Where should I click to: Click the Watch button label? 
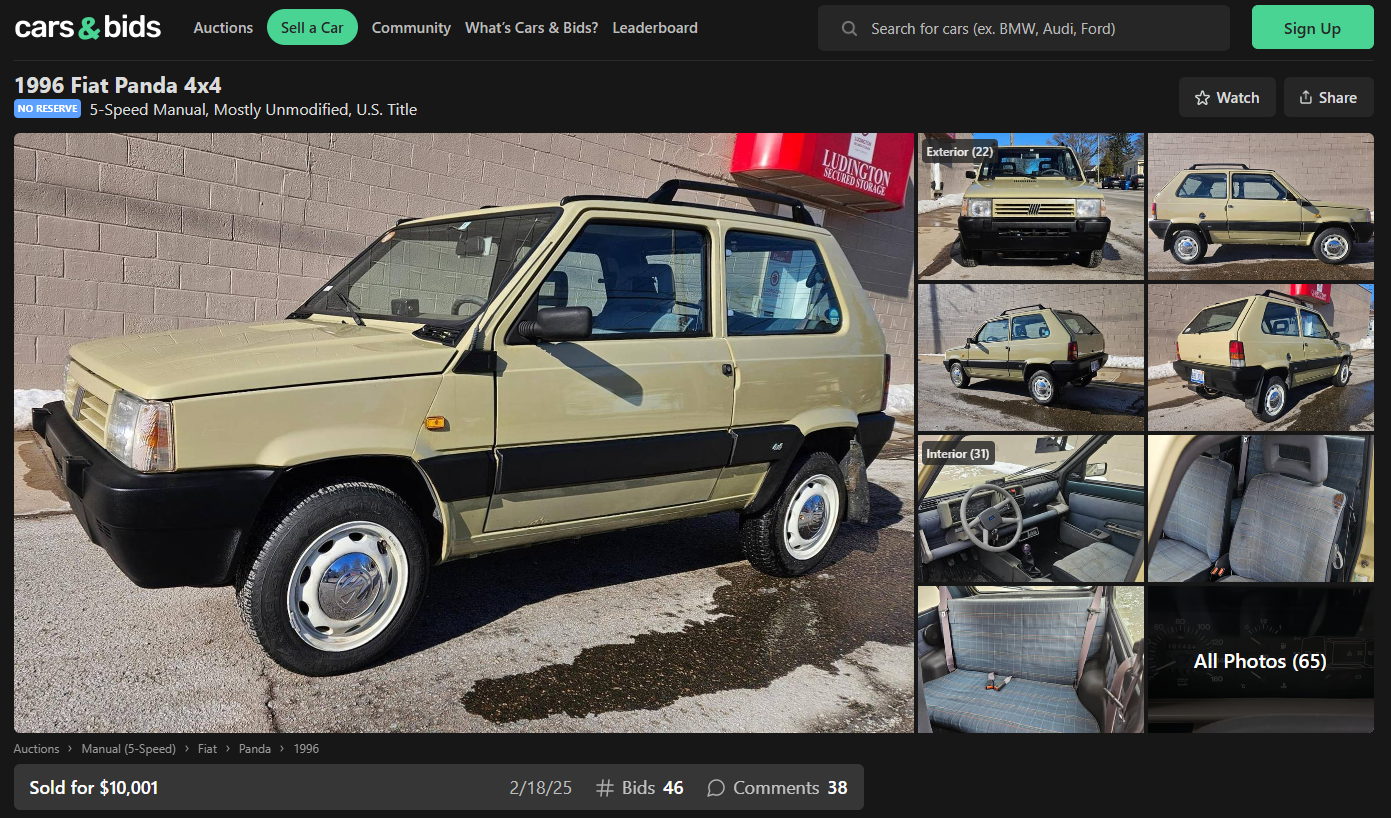pyautogui.click(x=1238, y=97)
